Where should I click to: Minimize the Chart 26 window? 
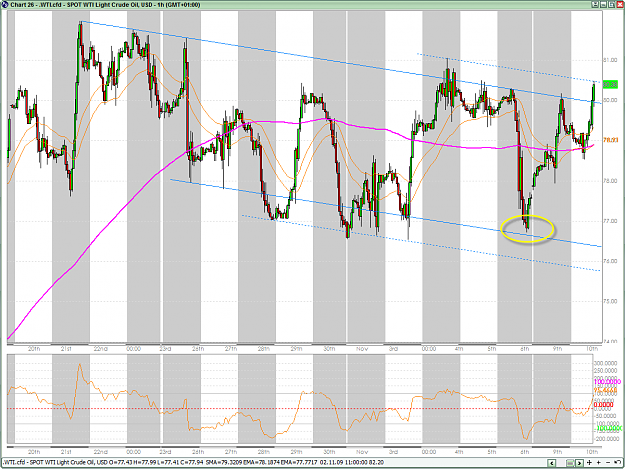click(603, 4)
